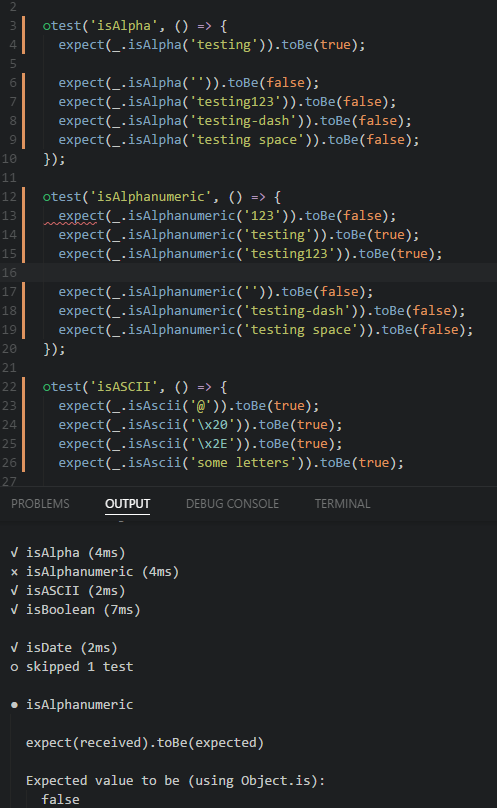Click the isAlpha('testing-dash') expect line
The image size is (497, 808).
(x=235, y=121)
